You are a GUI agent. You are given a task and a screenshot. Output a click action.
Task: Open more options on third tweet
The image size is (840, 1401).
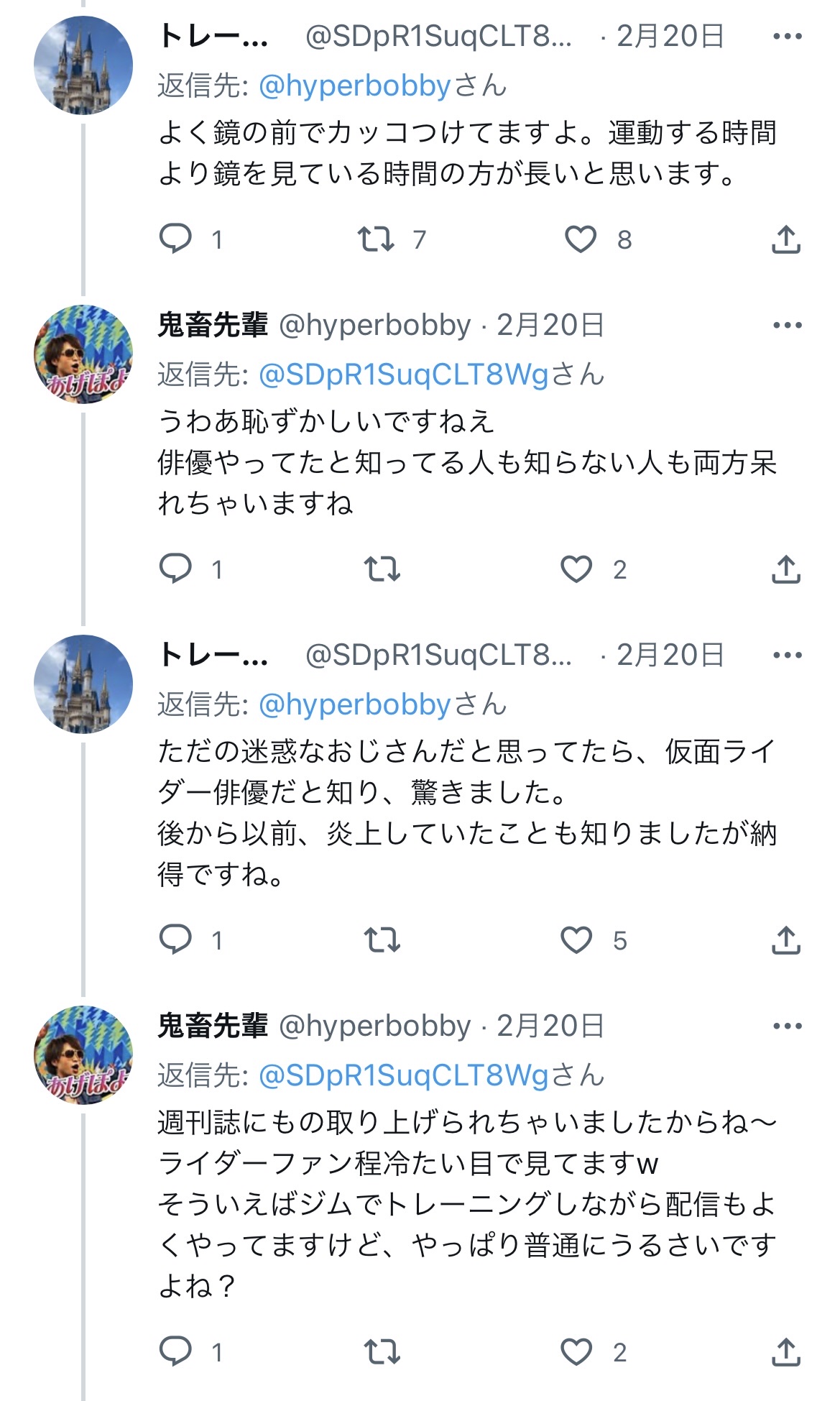(x=787, y=655)
